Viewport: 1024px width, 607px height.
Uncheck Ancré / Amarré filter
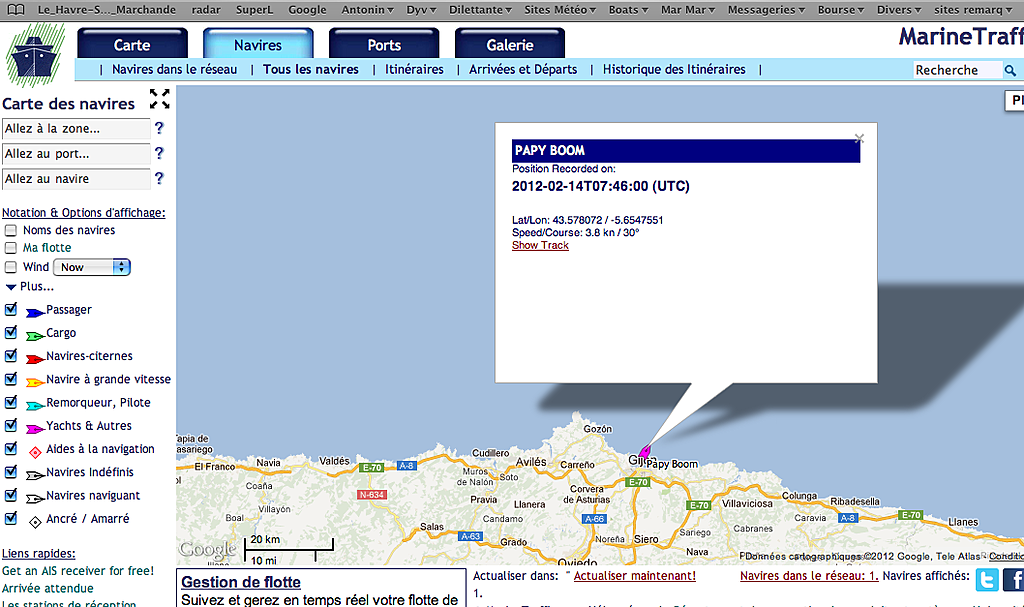pyautogui.click(x=10, y=518)
